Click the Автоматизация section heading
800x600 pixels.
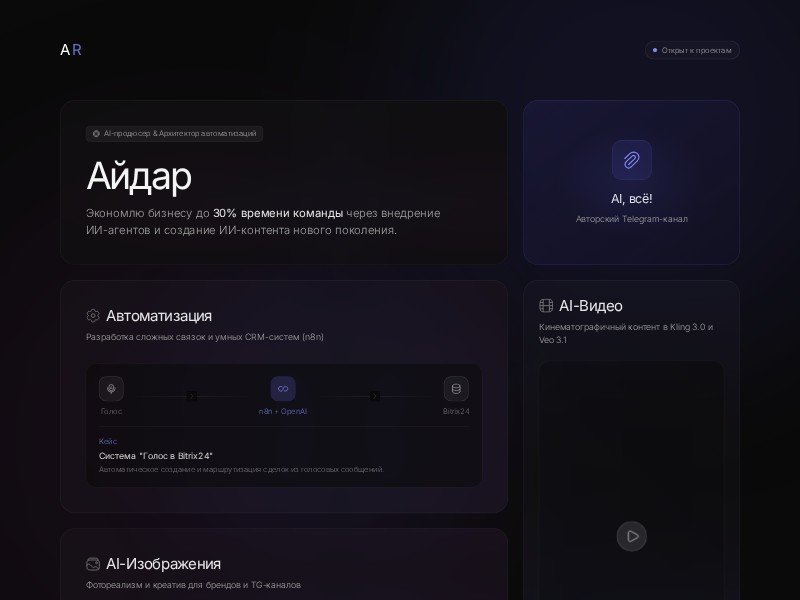(159, 316)
